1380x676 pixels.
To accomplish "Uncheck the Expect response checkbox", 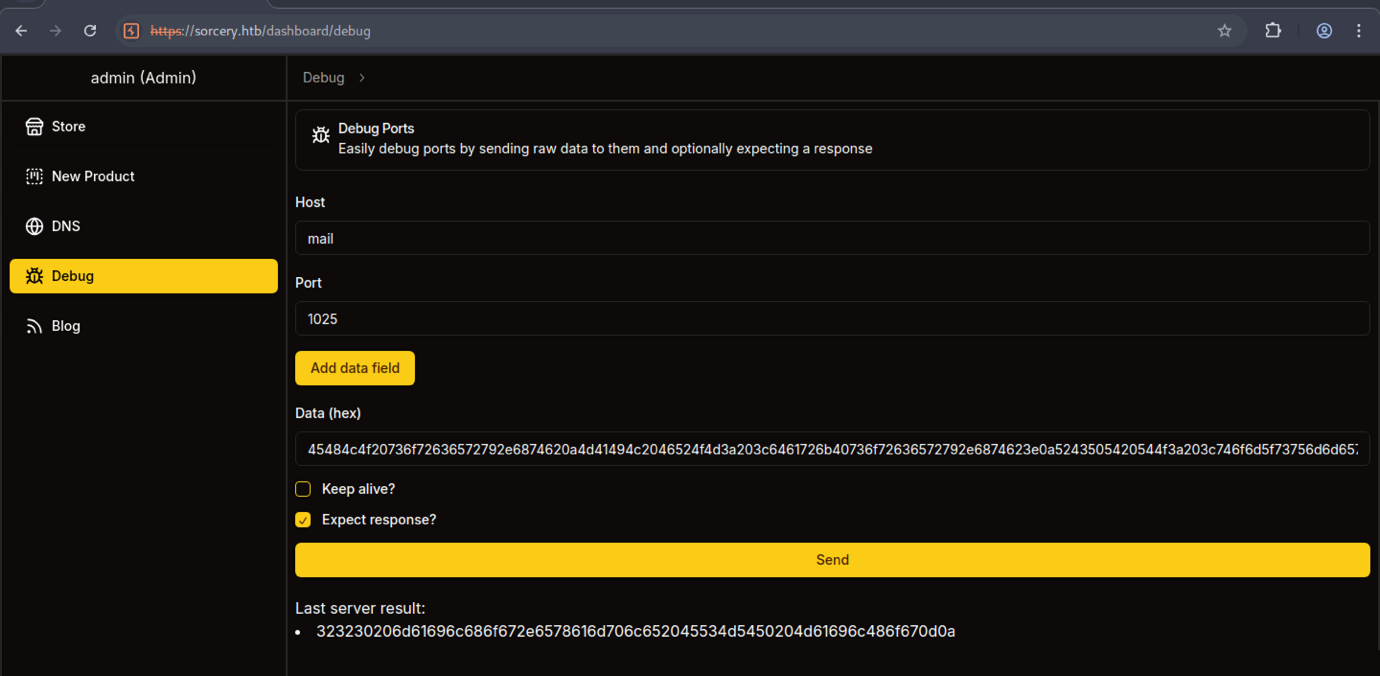I will tap(303, 520).
